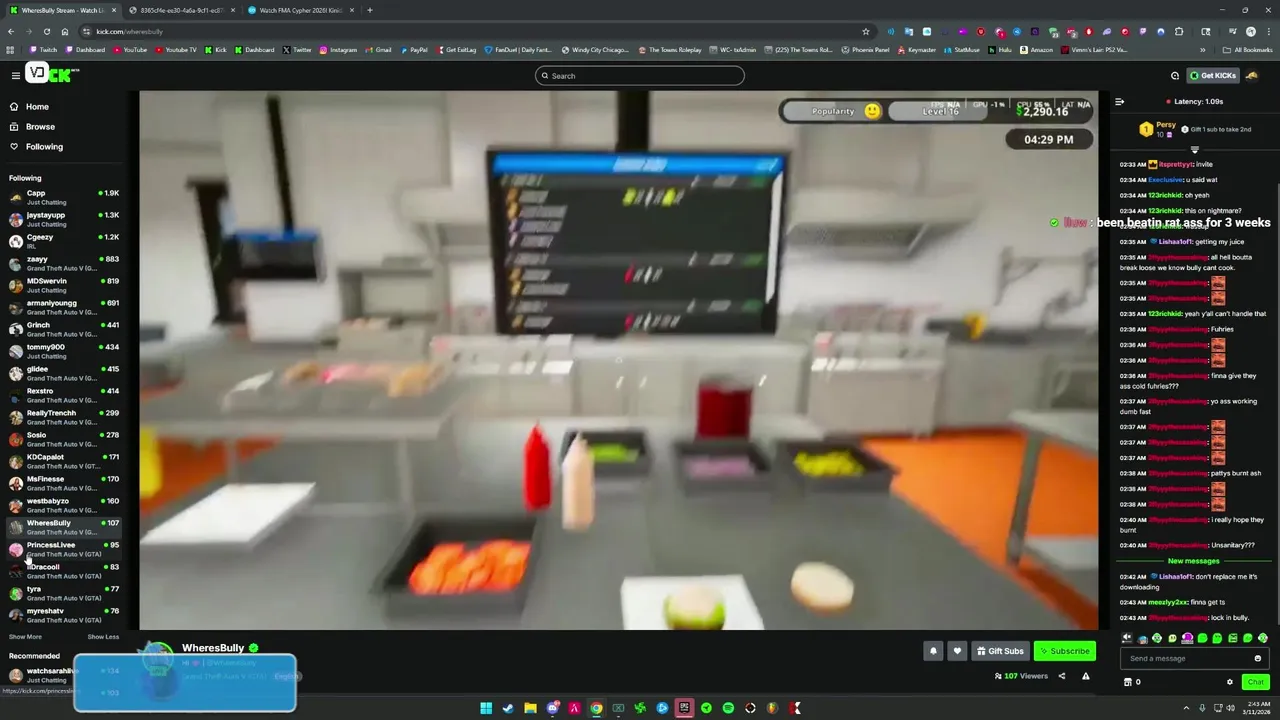1280x720 pixels.
Task: Expand the following list with Show More
Action: point(25,637)
